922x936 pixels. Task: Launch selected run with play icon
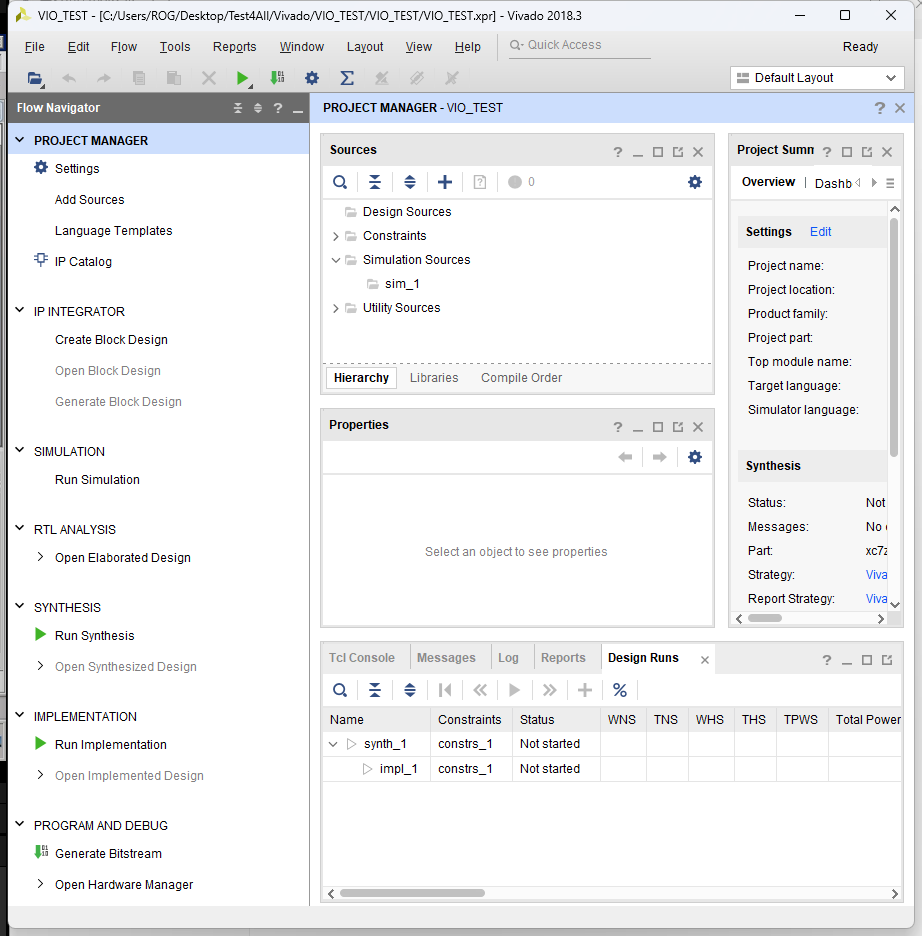(x=514, y=690)
